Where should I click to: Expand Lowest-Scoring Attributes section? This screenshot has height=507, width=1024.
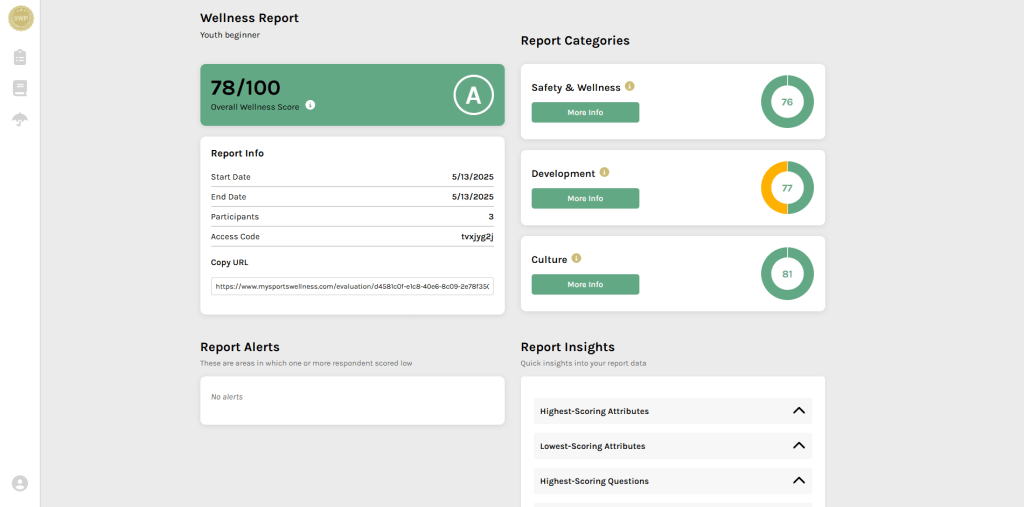[798, 446]
